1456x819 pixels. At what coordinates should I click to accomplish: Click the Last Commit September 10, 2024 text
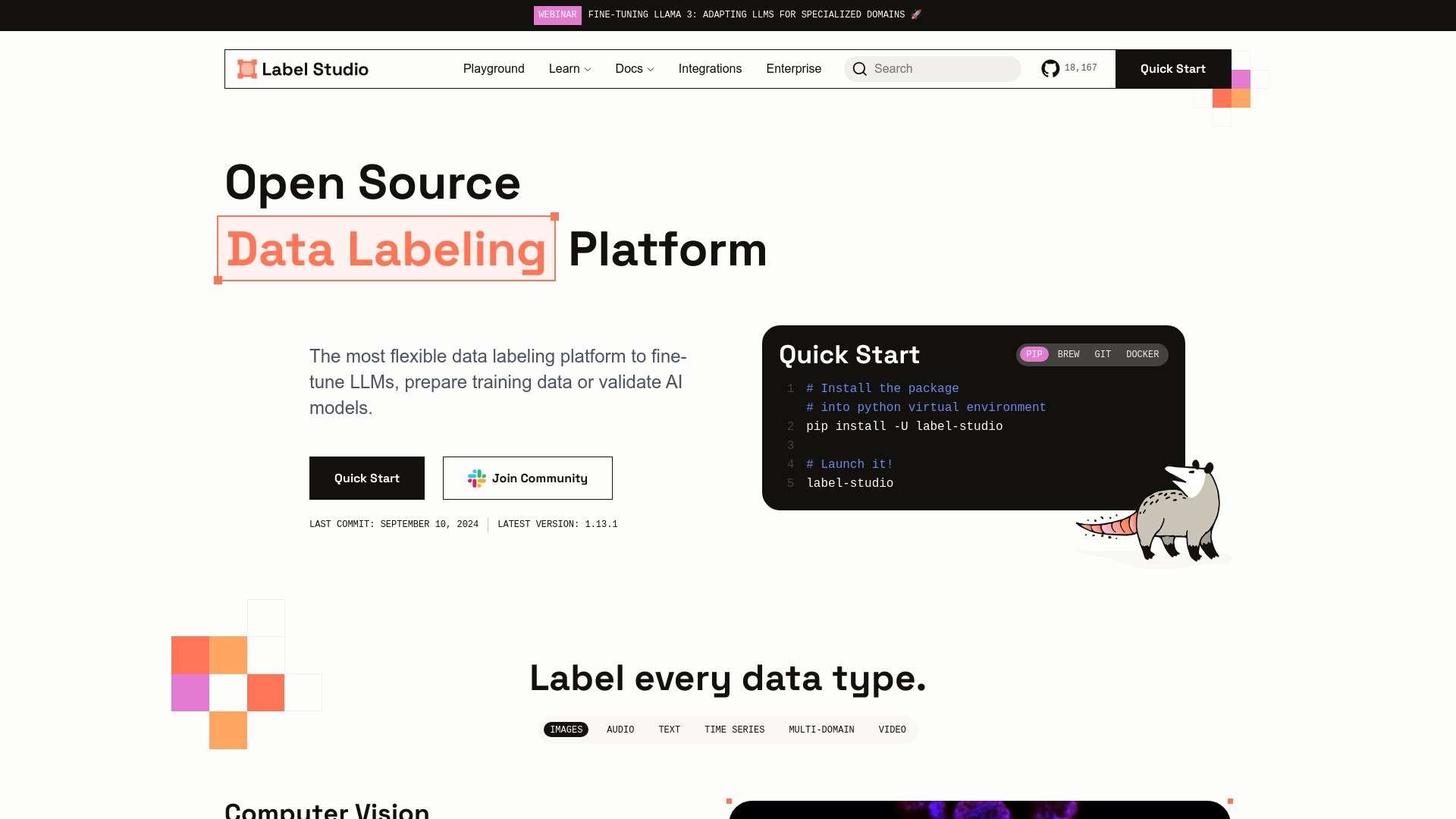tap(394, 524)
